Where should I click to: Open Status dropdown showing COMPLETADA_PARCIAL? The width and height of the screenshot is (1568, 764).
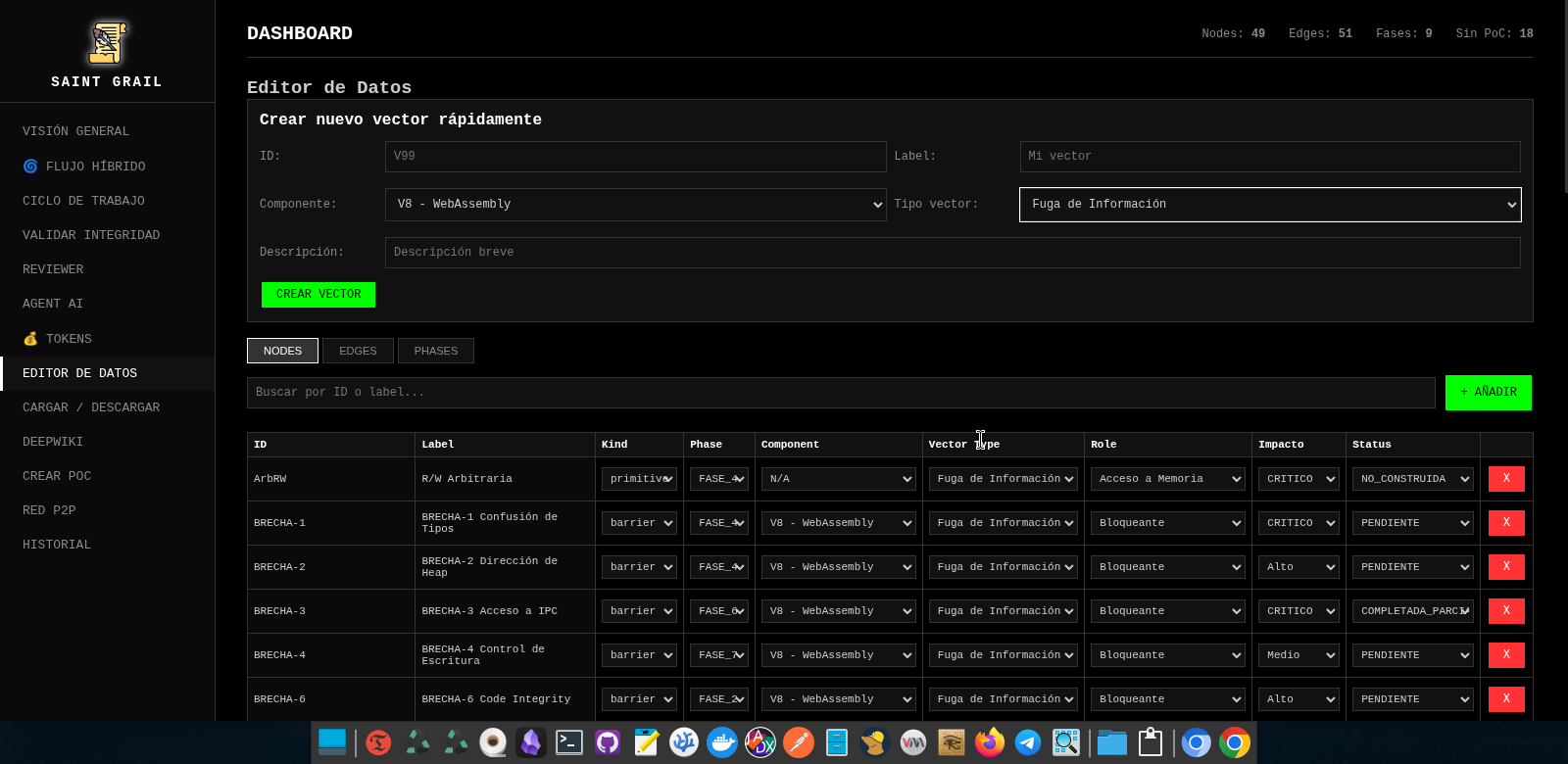tap(1413, 611)
